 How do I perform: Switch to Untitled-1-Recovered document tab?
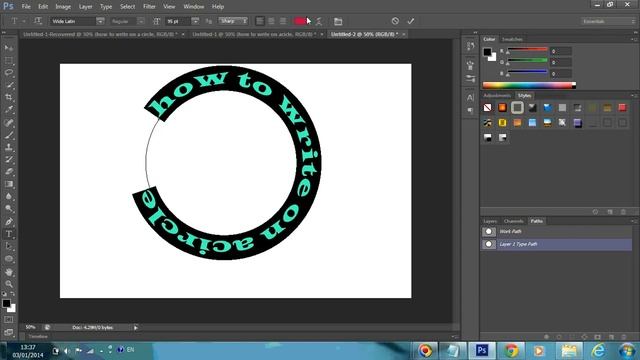tap(101, 34)
